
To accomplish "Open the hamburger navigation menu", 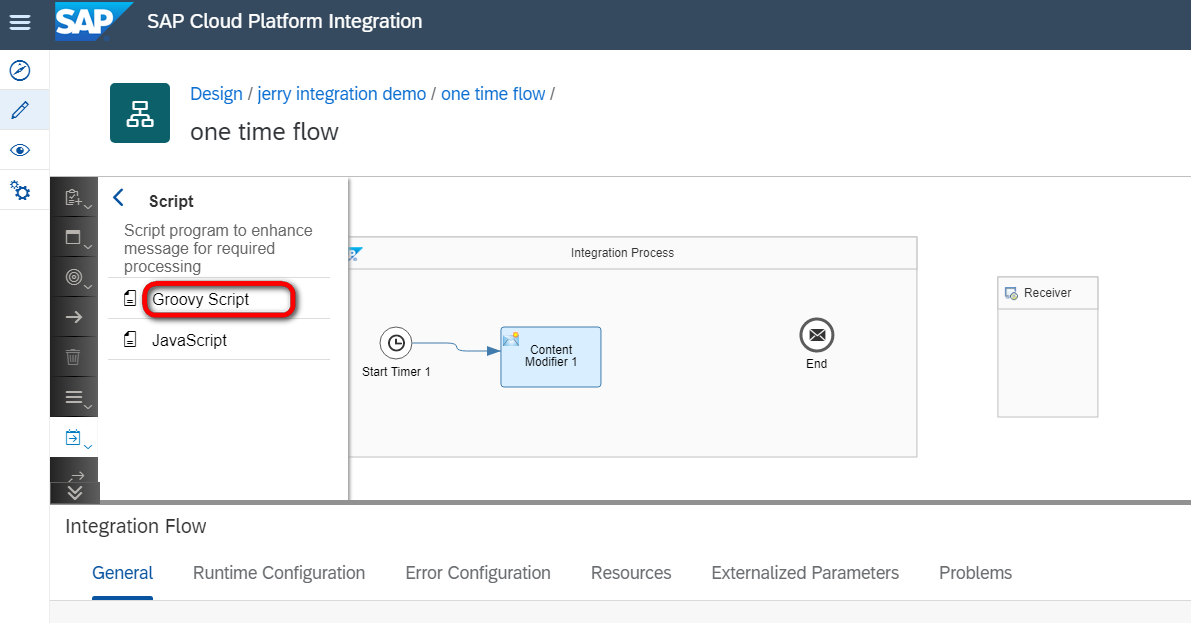I will click(20, 22).
